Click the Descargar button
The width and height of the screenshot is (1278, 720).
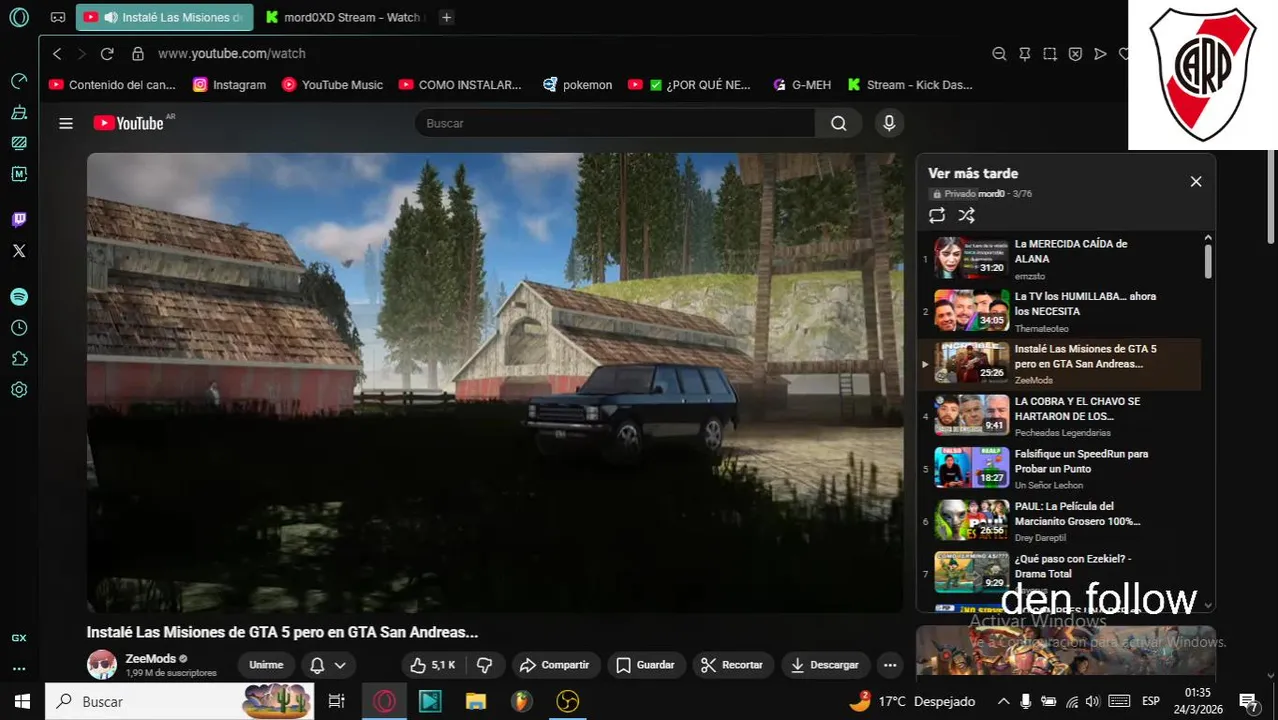coord(825,665)
